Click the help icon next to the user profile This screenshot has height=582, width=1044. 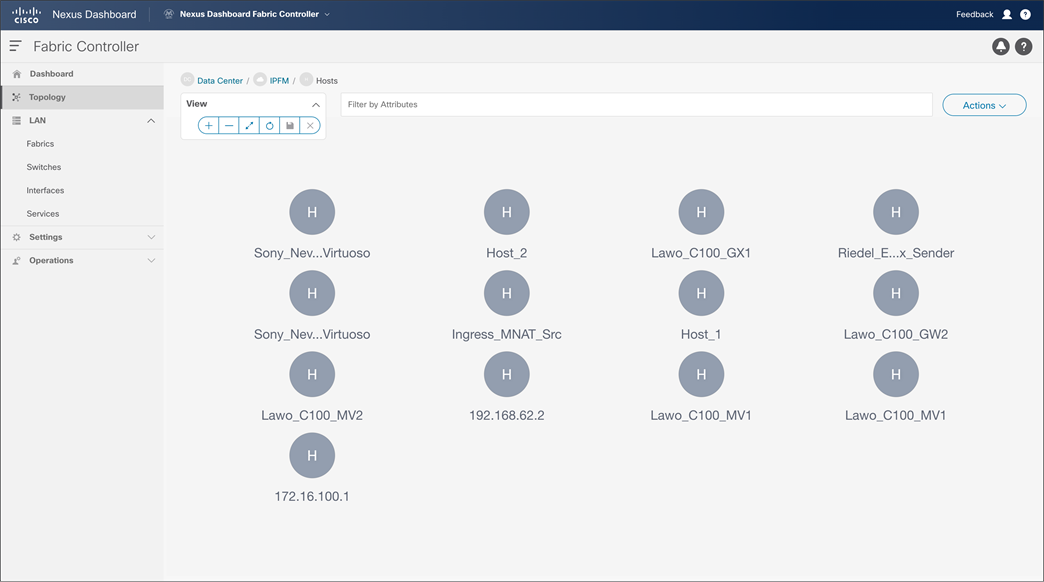pos(1025,14)
